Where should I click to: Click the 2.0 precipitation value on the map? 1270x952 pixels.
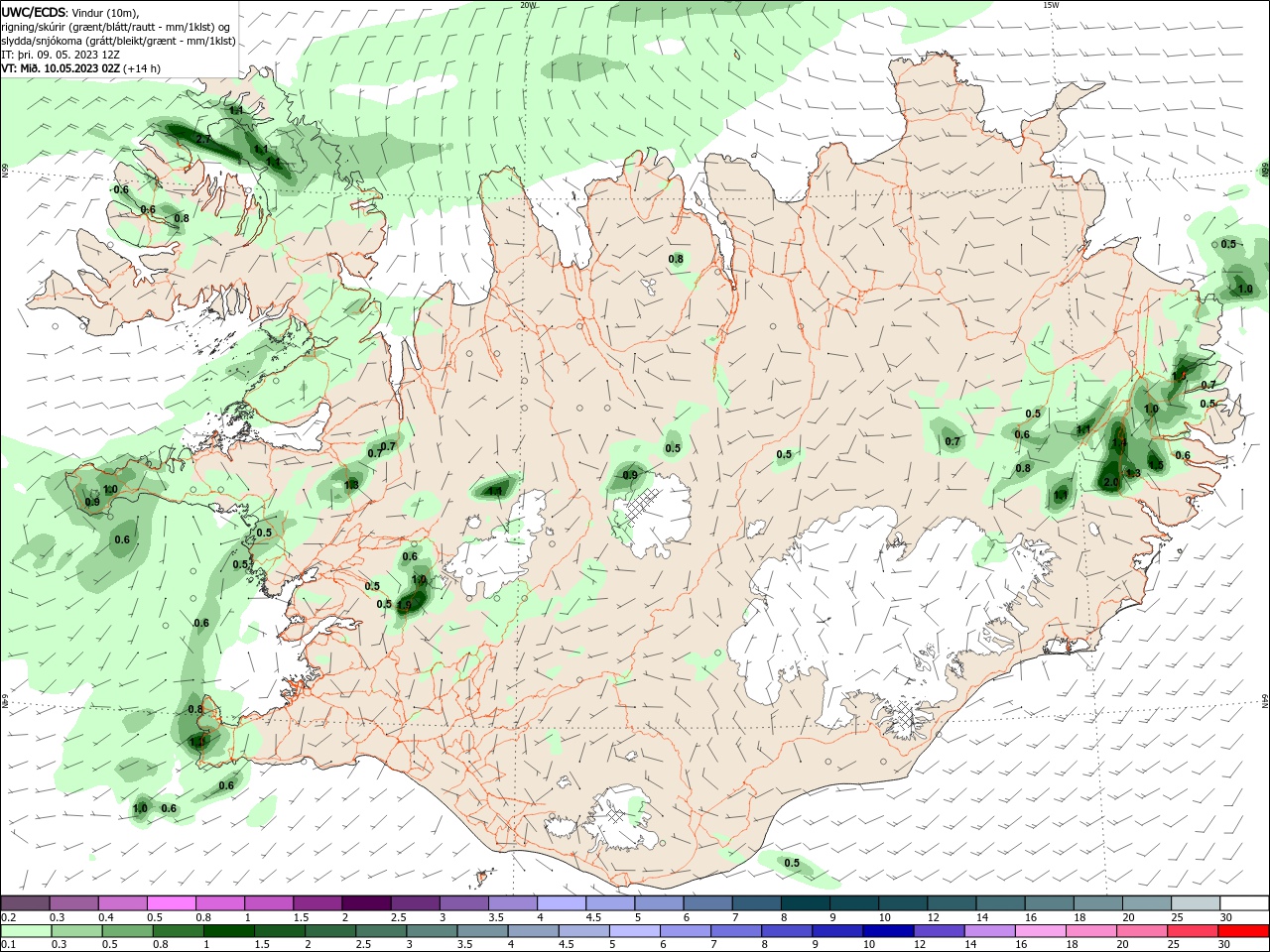[x=1110, y=483]
